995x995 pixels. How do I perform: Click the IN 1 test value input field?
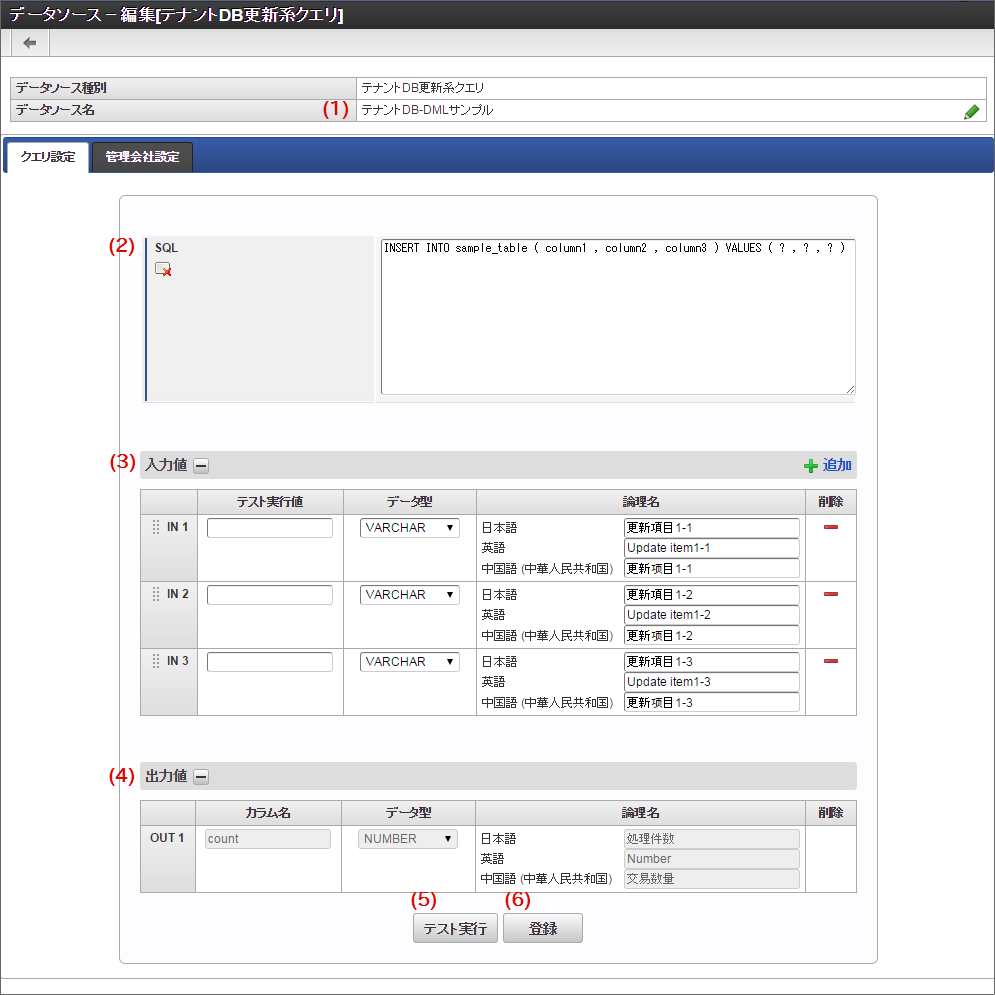pos(270,528)
